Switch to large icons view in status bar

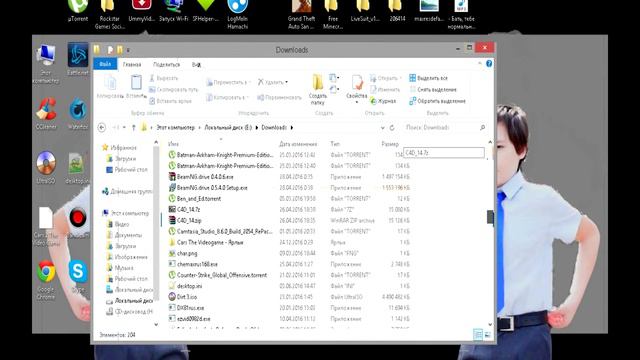pyautogui.click(x=488, y=335)
